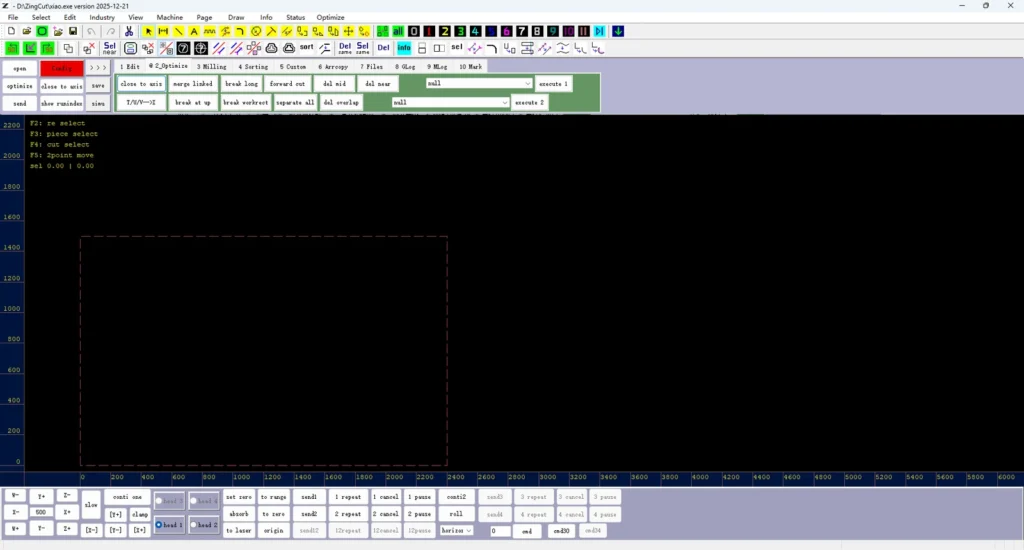
Task: Click the New file icon
Action: pos(11,31)
